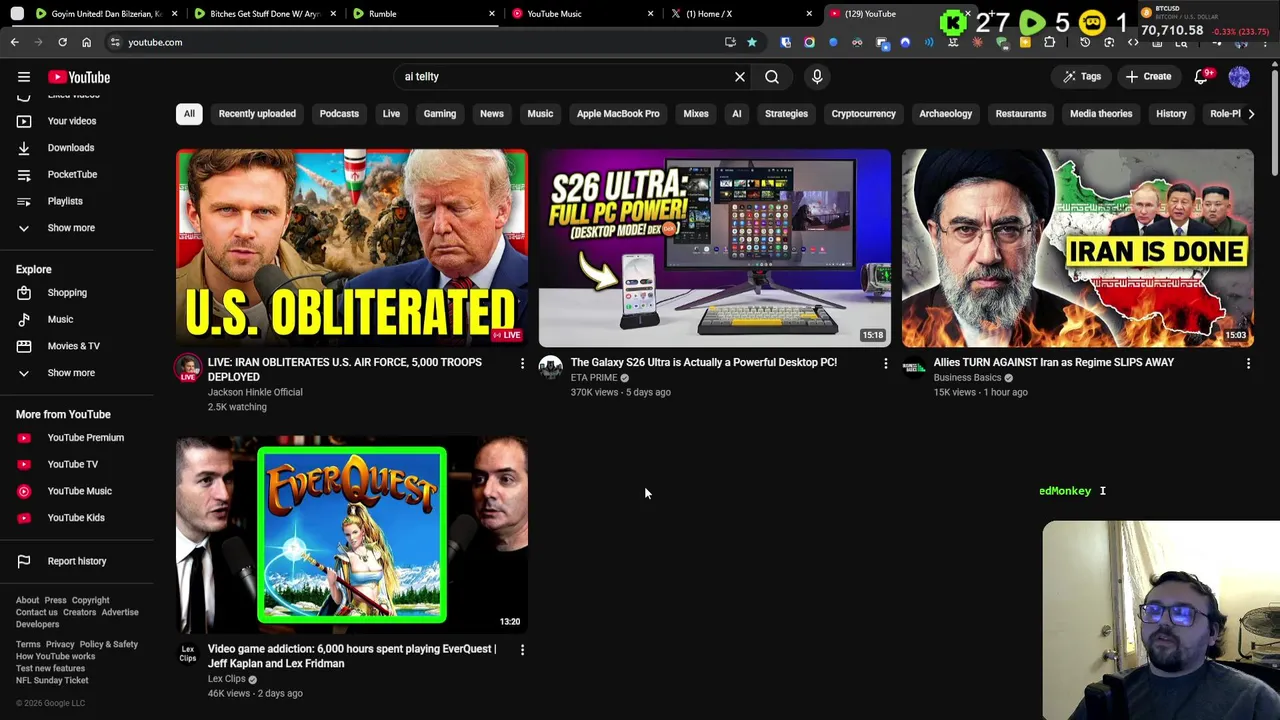The height and width of the screenshot is (720, 1280).
Task: Open YouTube Kids link
Action: (x=78, y=518)
